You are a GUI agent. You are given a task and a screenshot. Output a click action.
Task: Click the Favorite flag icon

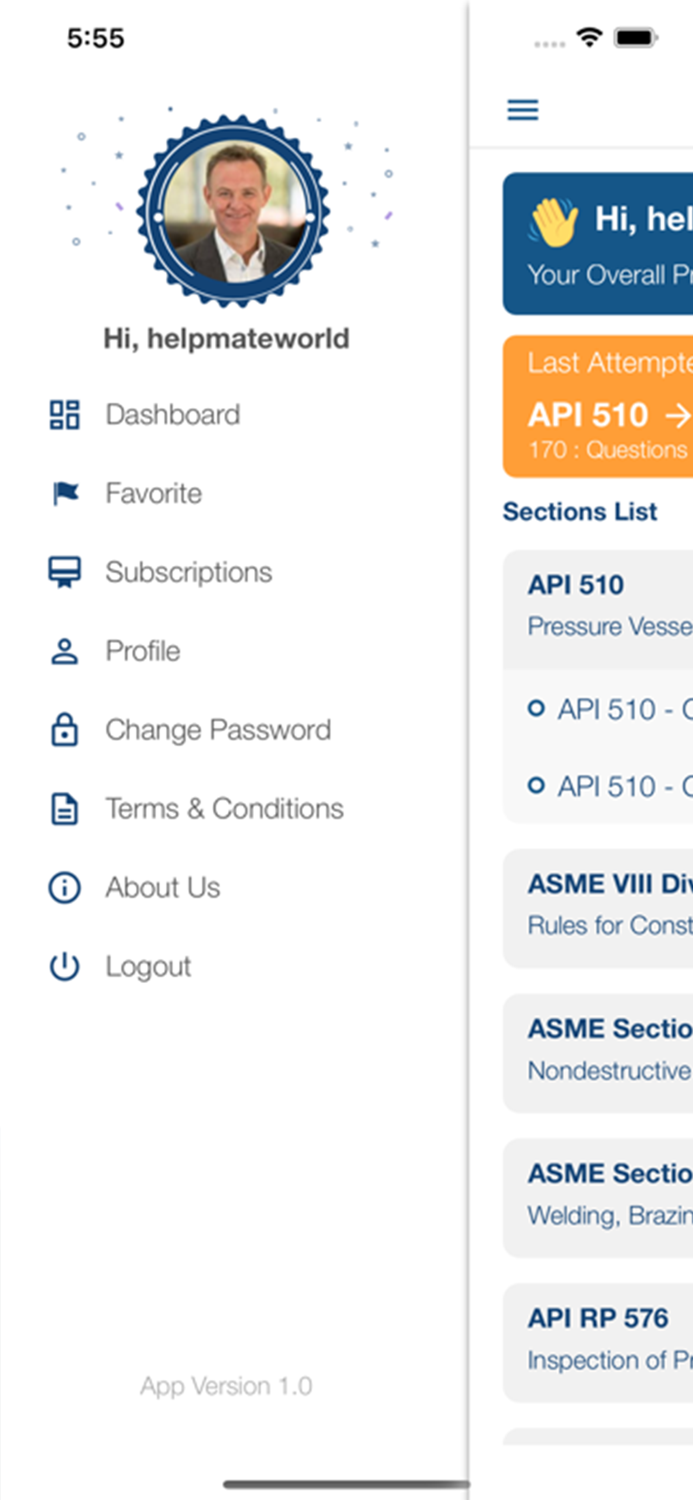click(x=63, y=492)
